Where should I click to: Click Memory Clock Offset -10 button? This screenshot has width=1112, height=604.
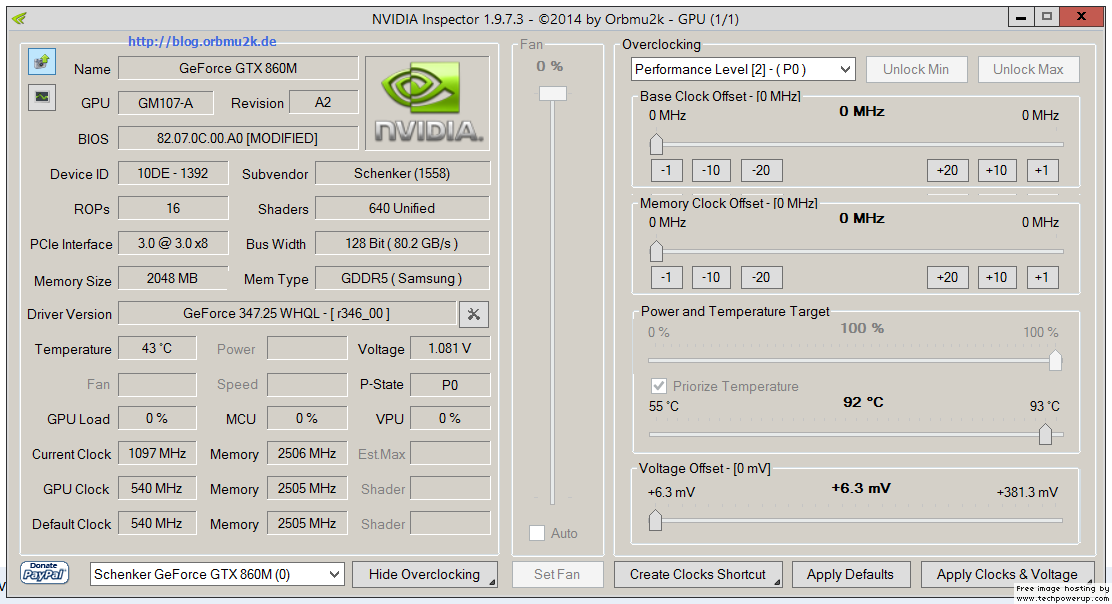(x=711, y=277)
